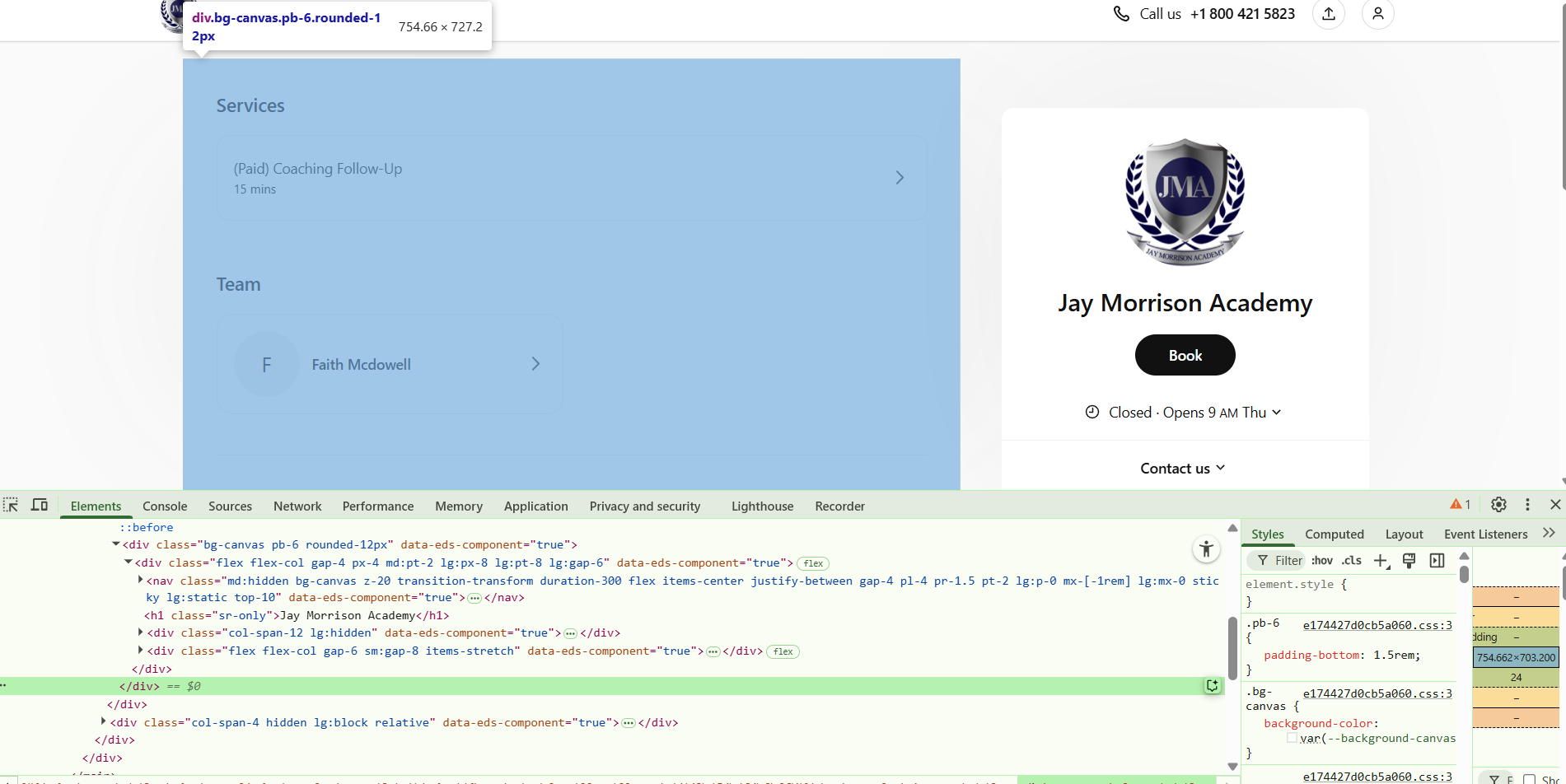Expand the Contact us section
The image size is (1566, 784).
(x=1183, y=469)
